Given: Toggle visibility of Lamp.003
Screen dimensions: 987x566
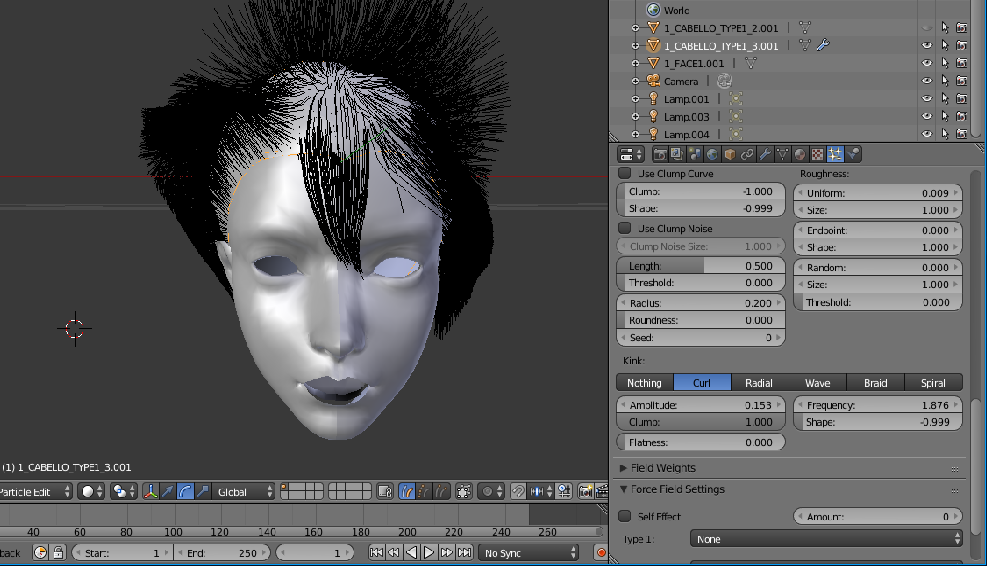Looking at the screenshot, I should tap(927, 116).
